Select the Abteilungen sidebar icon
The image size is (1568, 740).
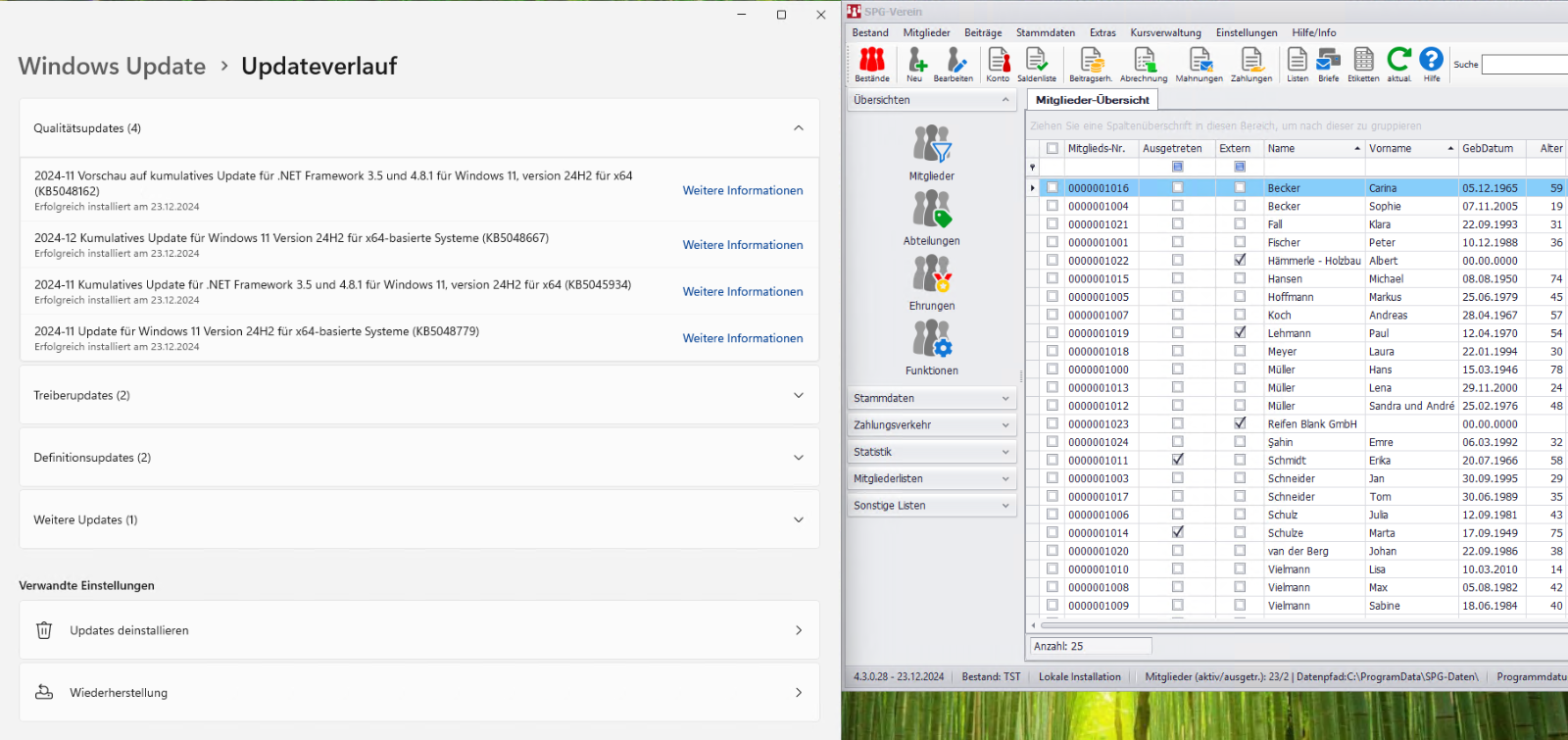[x=932, y=209]
